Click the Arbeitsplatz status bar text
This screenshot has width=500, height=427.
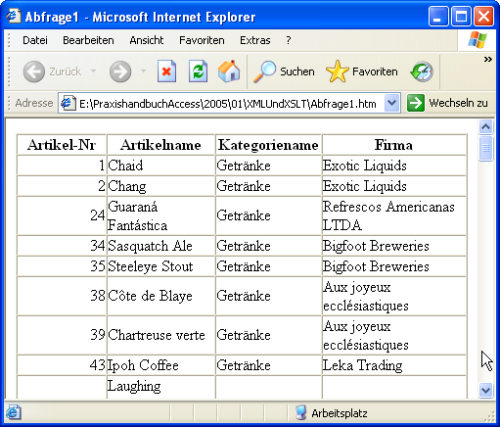click(x=339, y=413)
